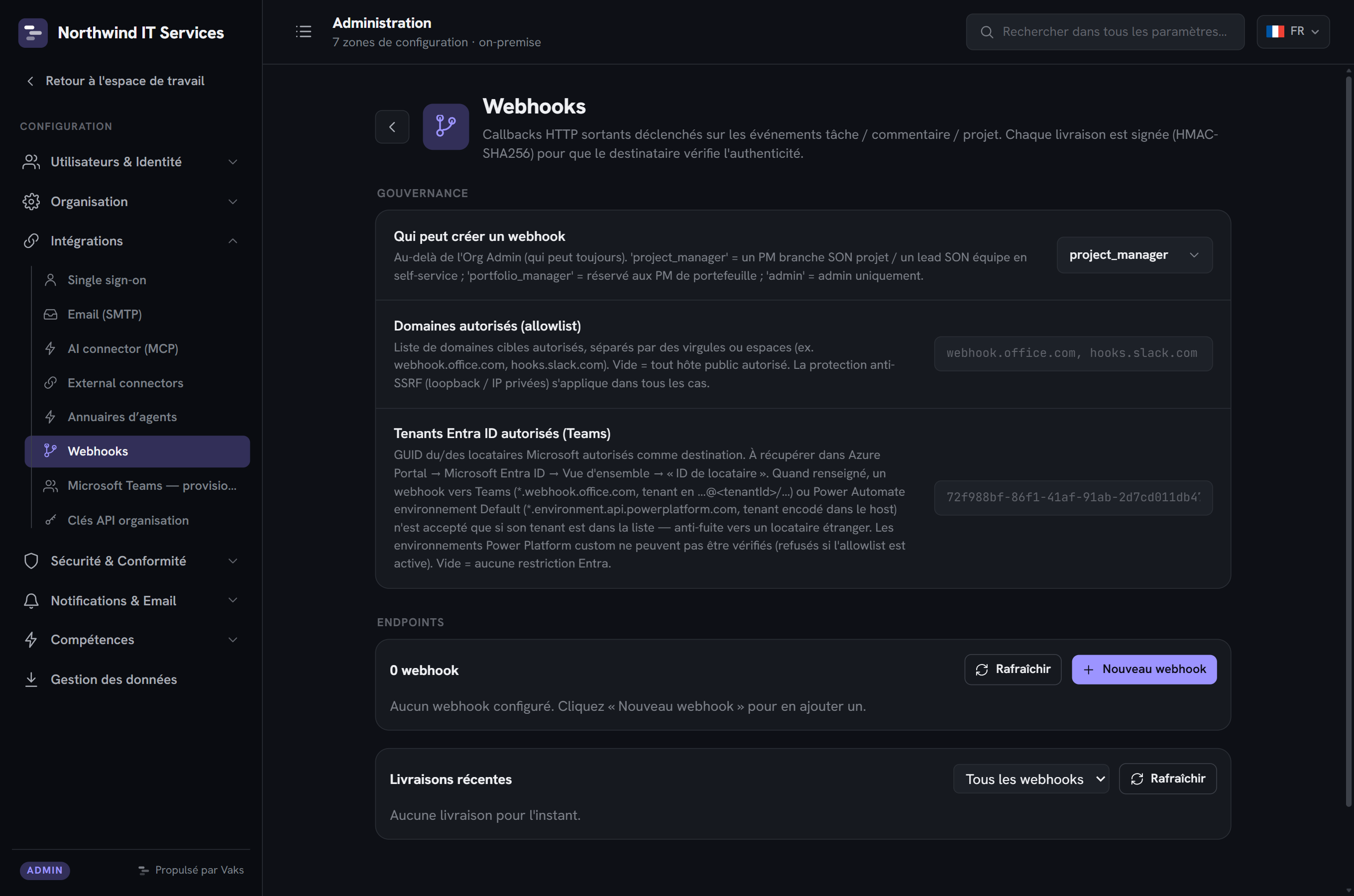Click the Notifications bell icon
Viewport: 1354px width, 896px height.
point(31,601)
